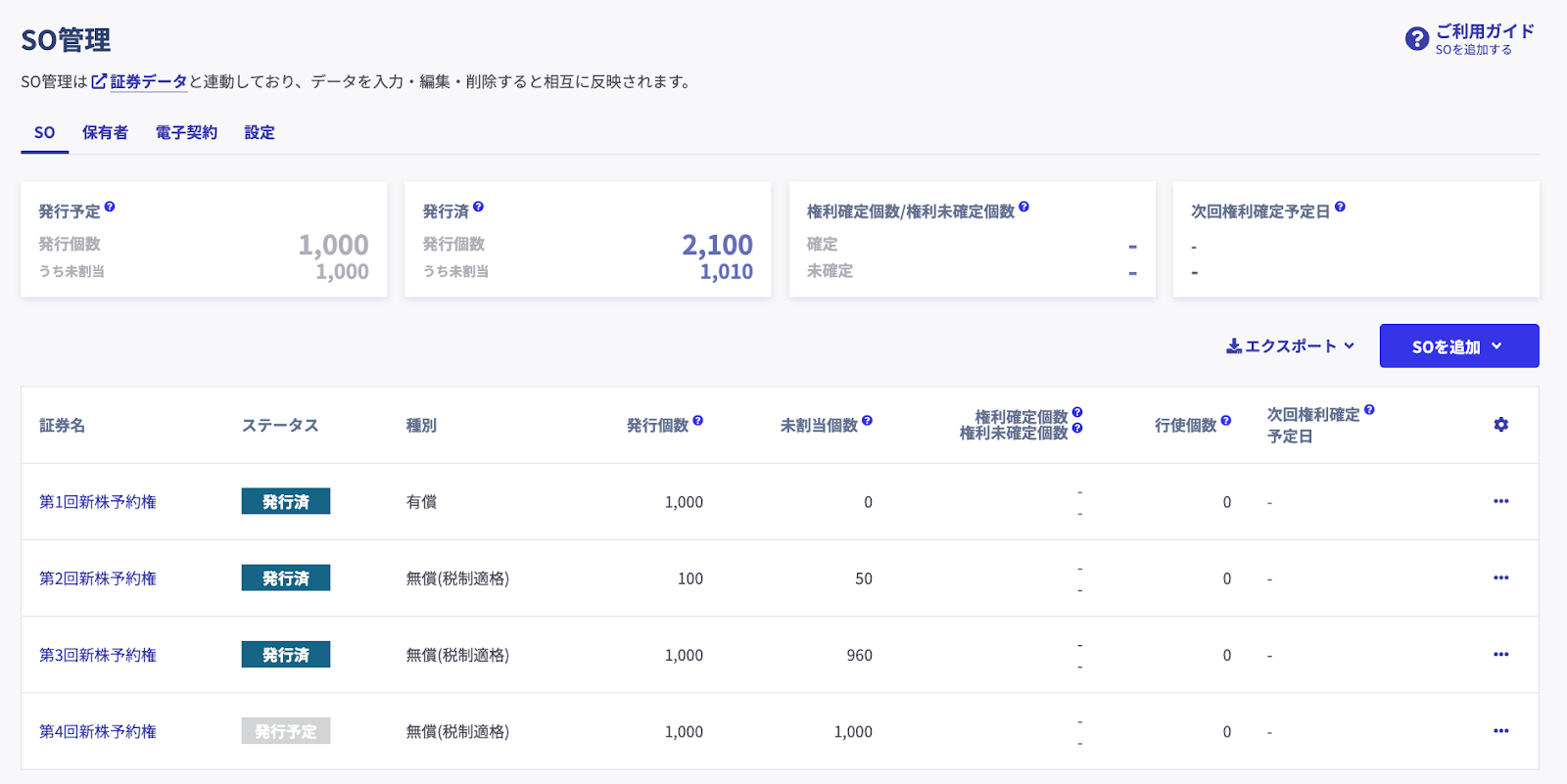Click help icon next to 発行済
Screen dimensions: 1567x784
click(478, 207)
